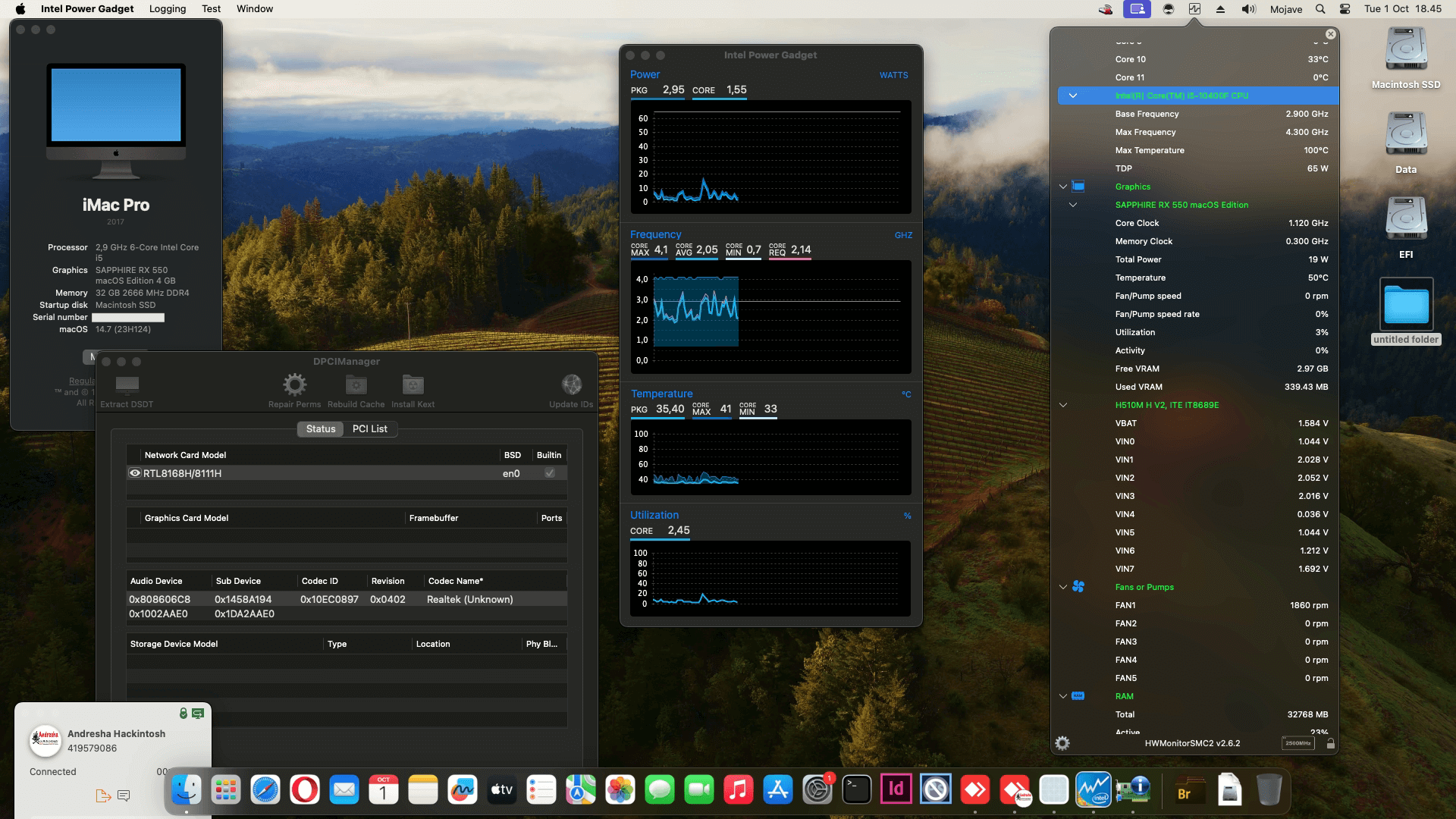1456x819 pixels.
Task: Click the eject icon in menu bar
Action: click(x=1220, y=9)
